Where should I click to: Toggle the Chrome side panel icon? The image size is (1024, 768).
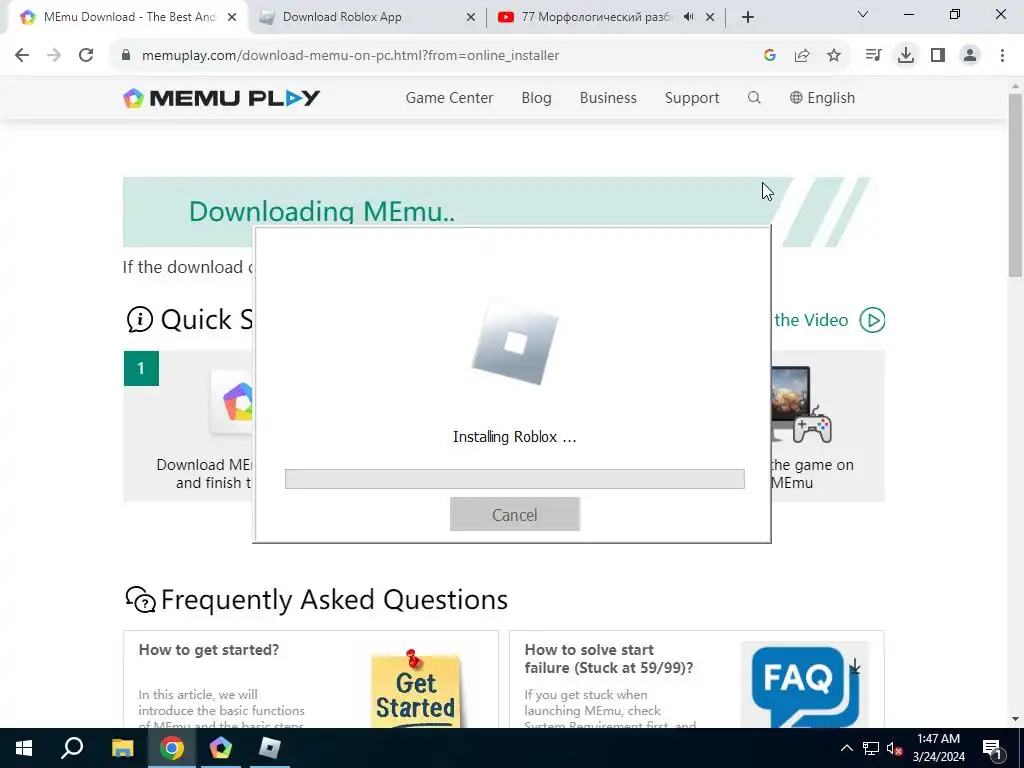pyautogui.click(x=938, y=56)
